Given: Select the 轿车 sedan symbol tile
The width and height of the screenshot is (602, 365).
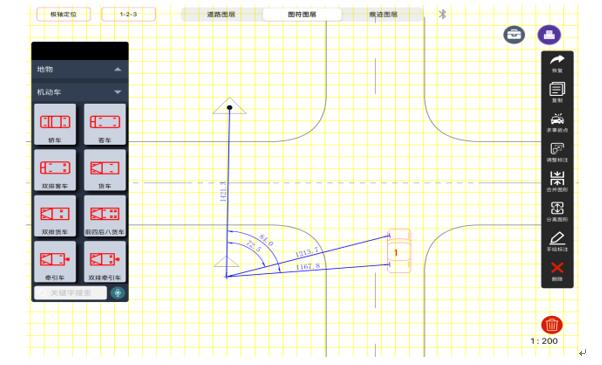Looking at the screenshot, I should pos(55,124).
